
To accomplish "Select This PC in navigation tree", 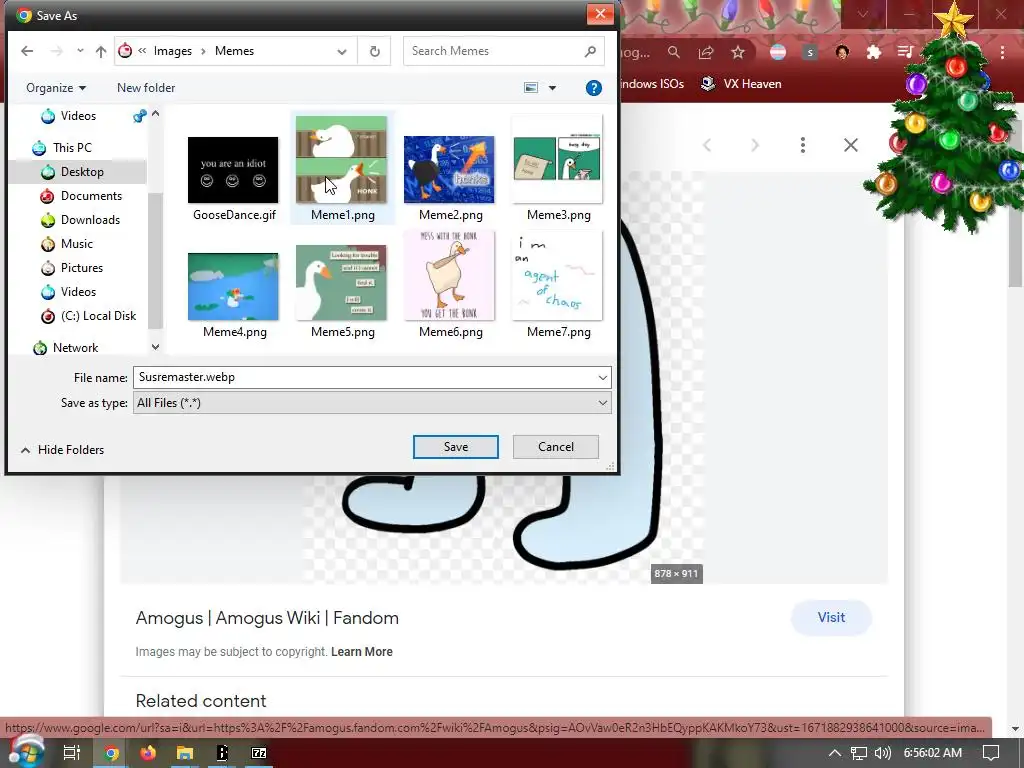I will pos(72,148).
